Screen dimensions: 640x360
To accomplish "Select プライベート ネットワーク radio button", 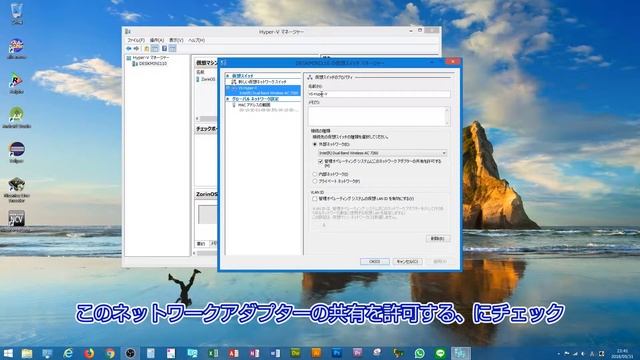I will pos(315,181).
